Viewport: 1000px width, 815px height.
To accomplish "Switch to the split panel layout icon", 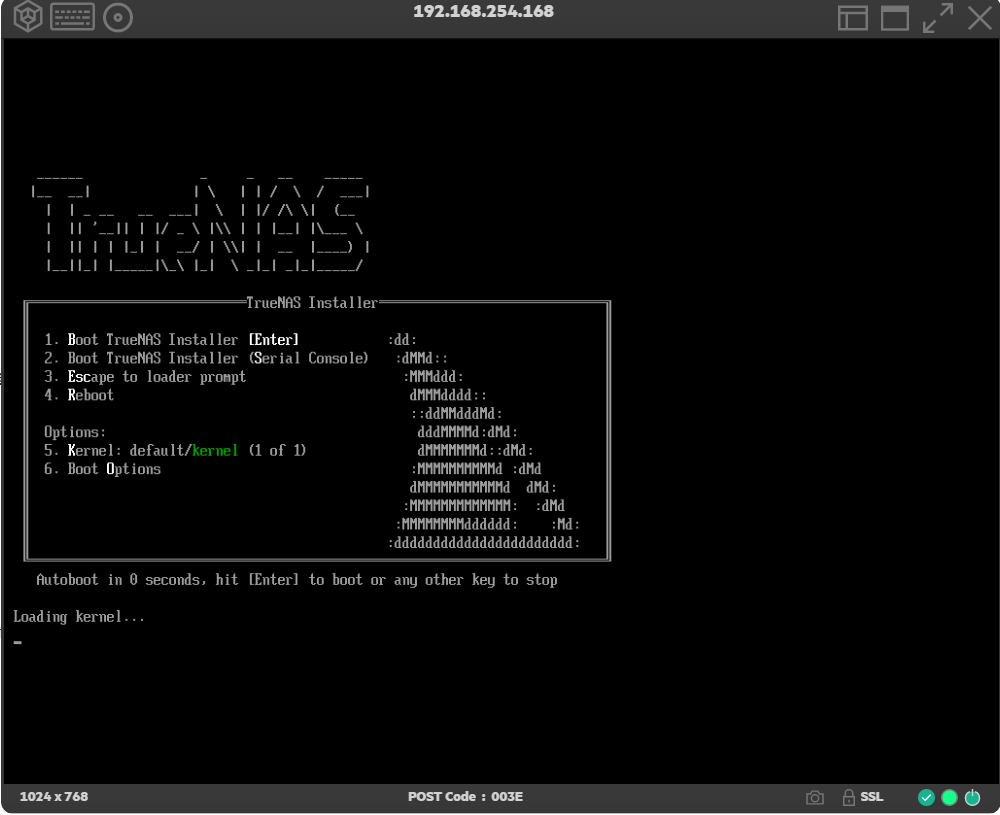I will point(852,18).
